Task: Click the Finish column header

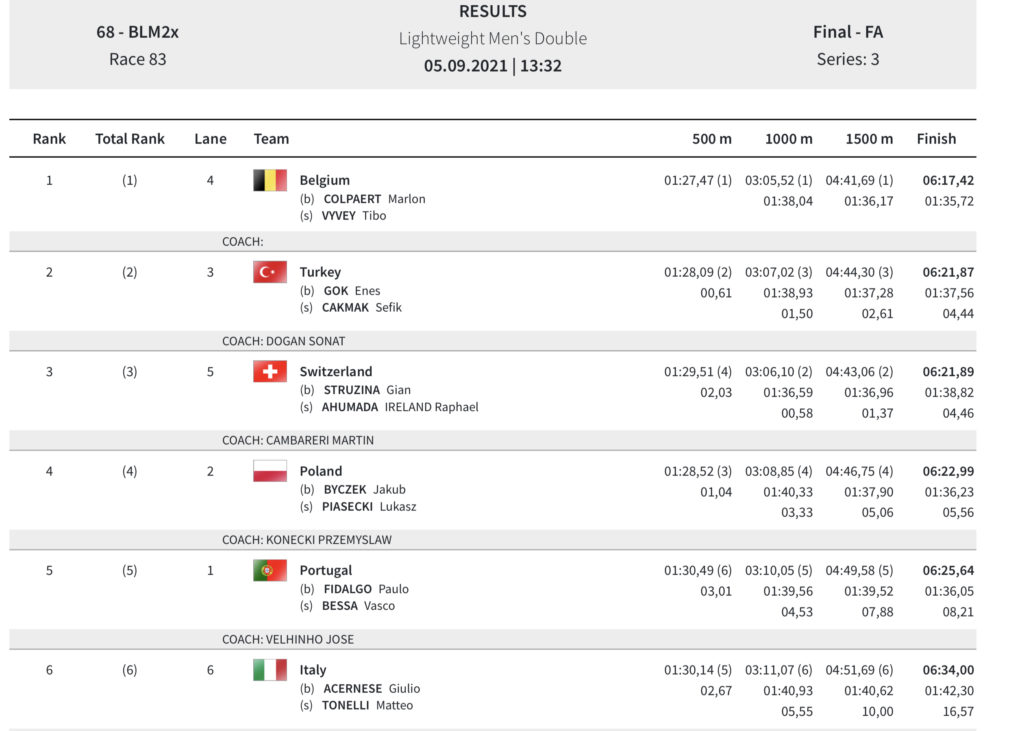Action: (x=936, y=139)
